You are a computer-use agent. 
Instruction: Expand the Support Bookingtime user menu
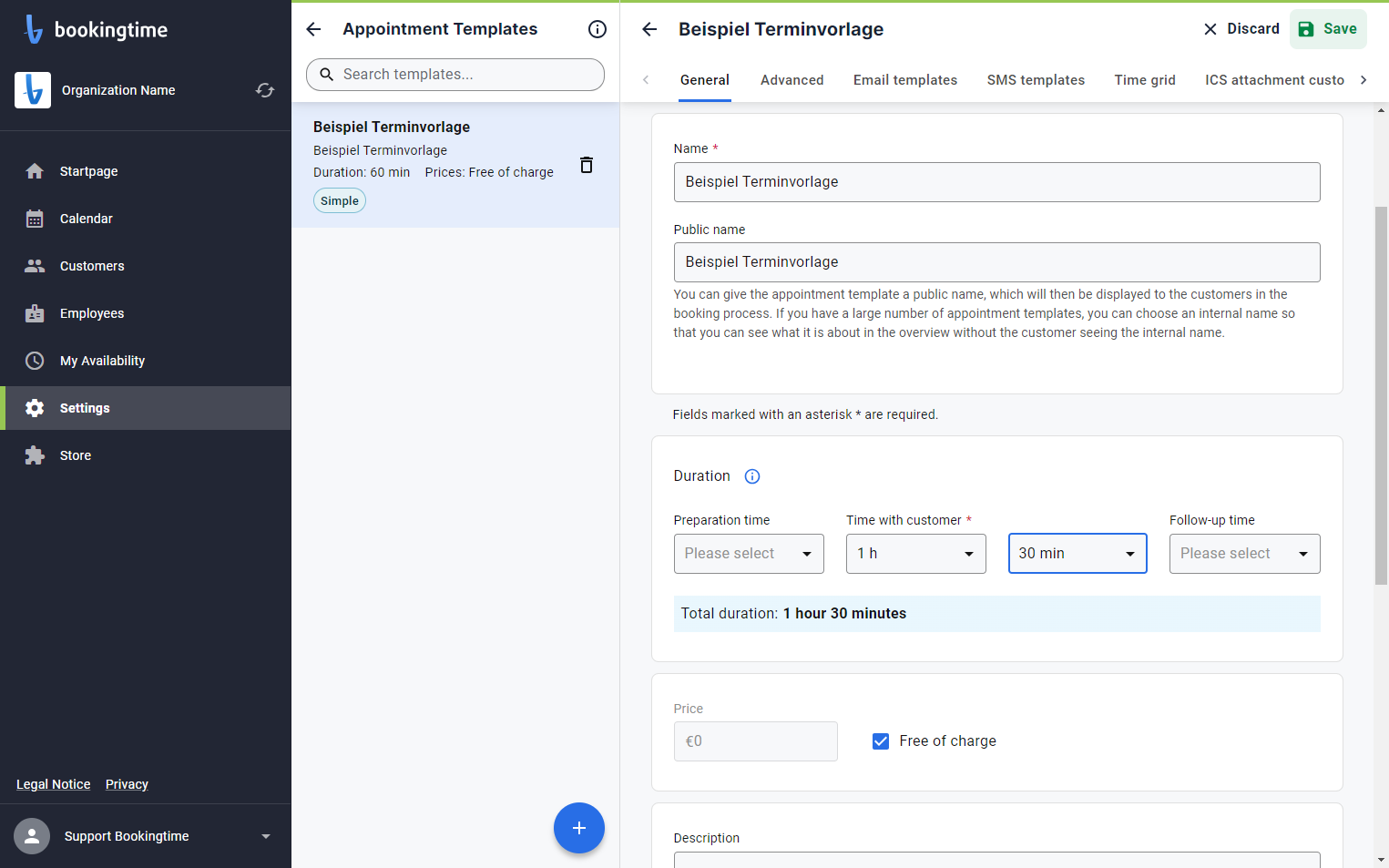pos(266,836)
